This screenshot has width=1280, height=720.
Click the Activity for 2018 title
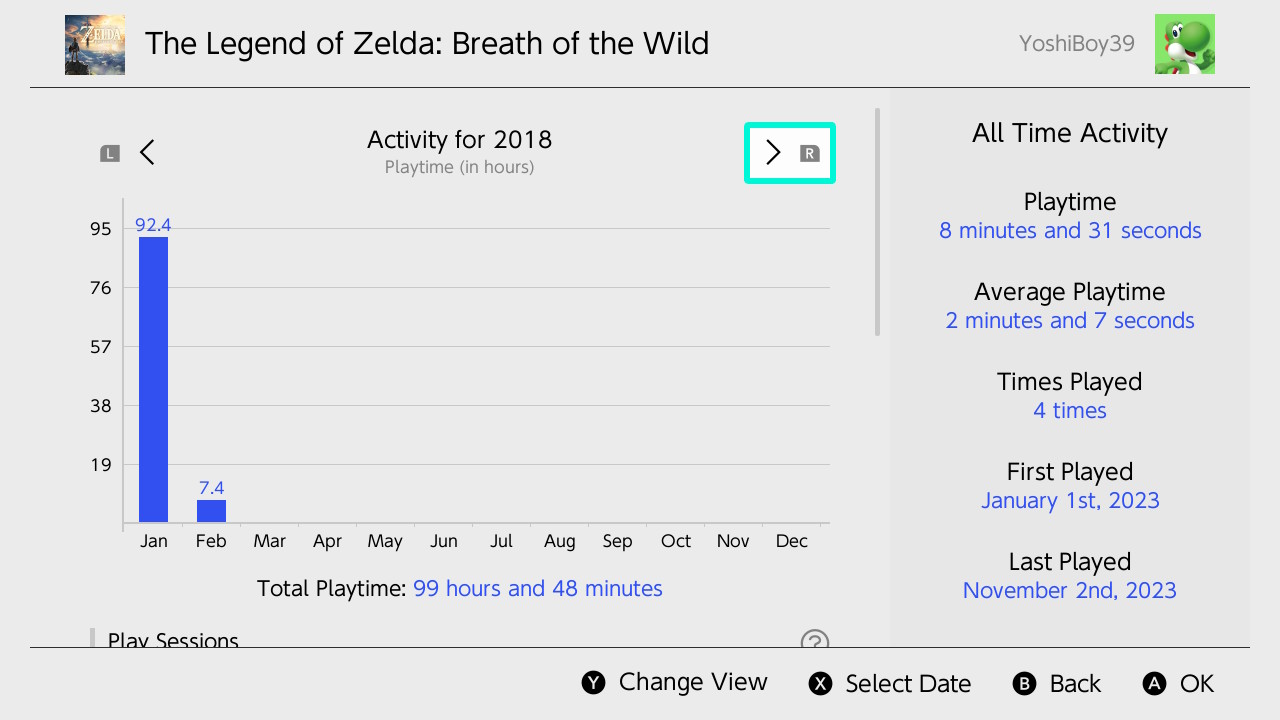pyautogui.click(x=459, y=139)
